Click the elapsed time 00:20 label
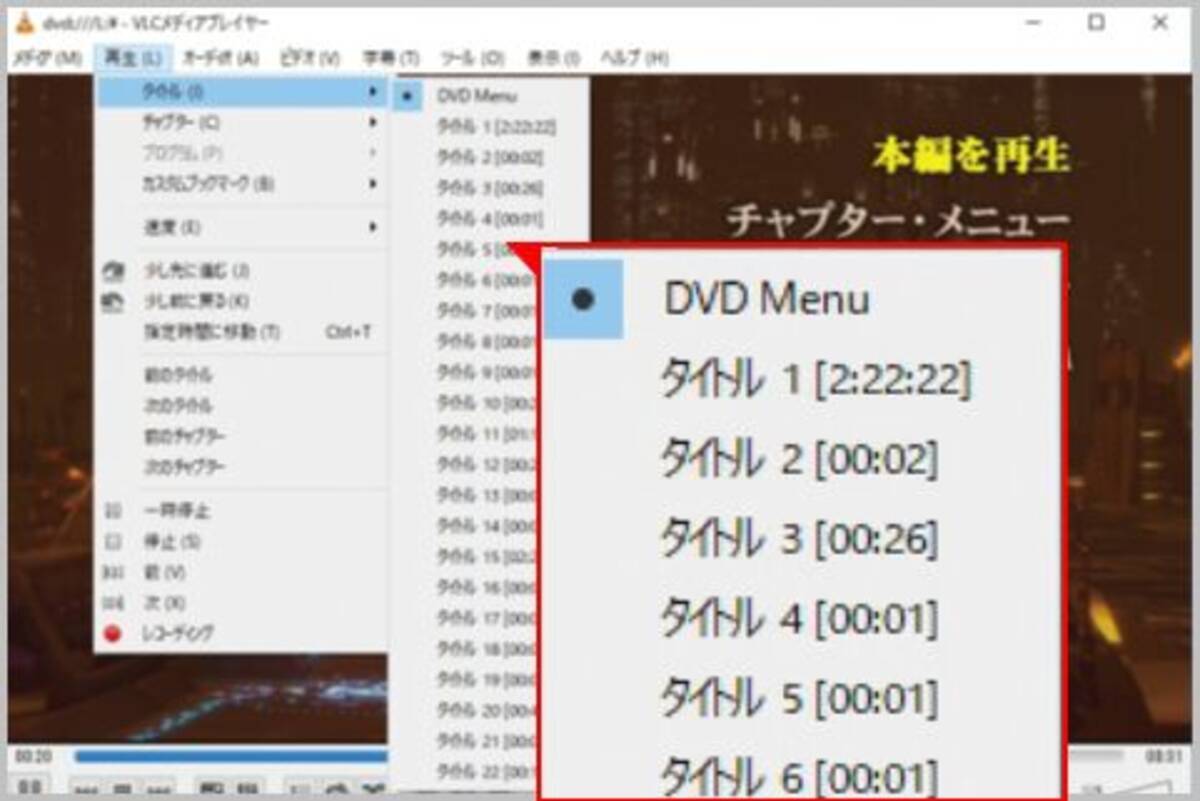 (34, 756)
